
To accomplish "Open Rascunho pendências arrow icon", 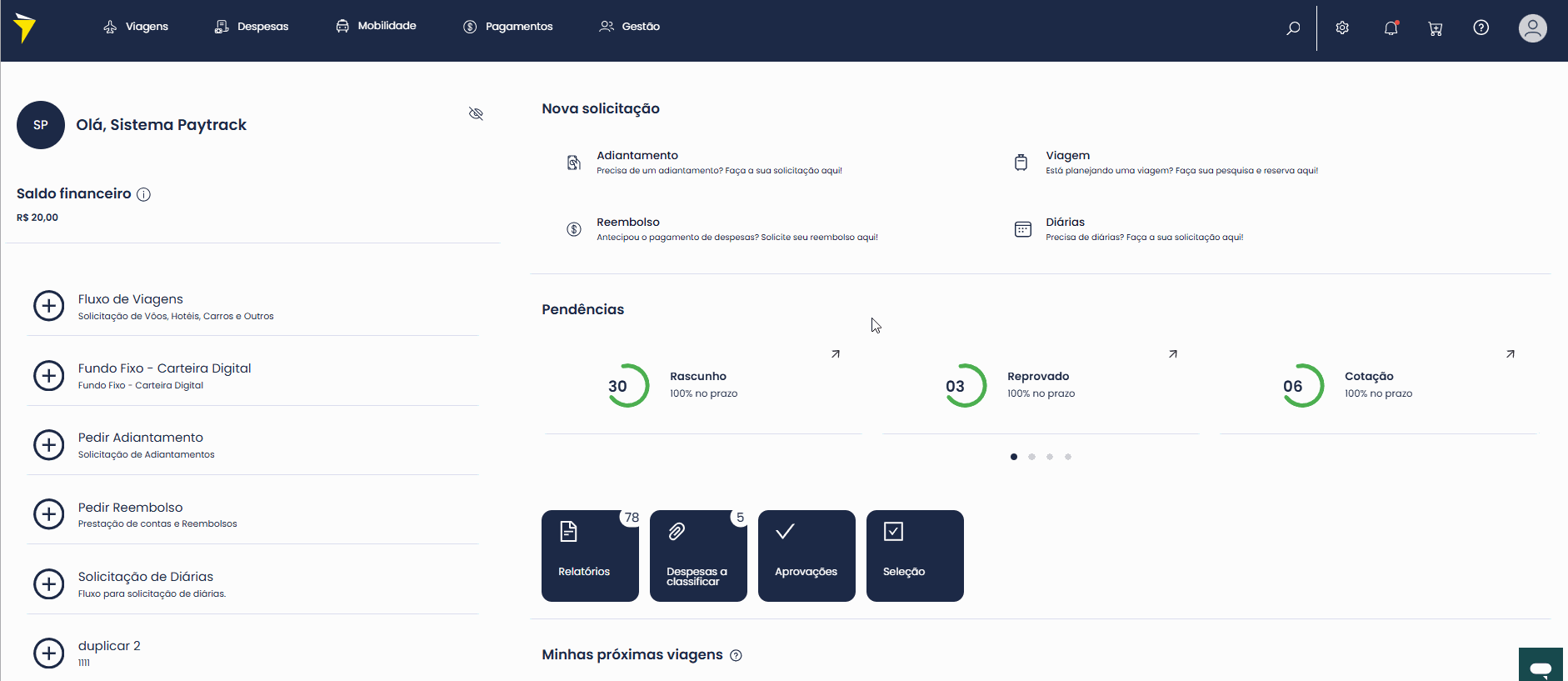I will [836, 354].
